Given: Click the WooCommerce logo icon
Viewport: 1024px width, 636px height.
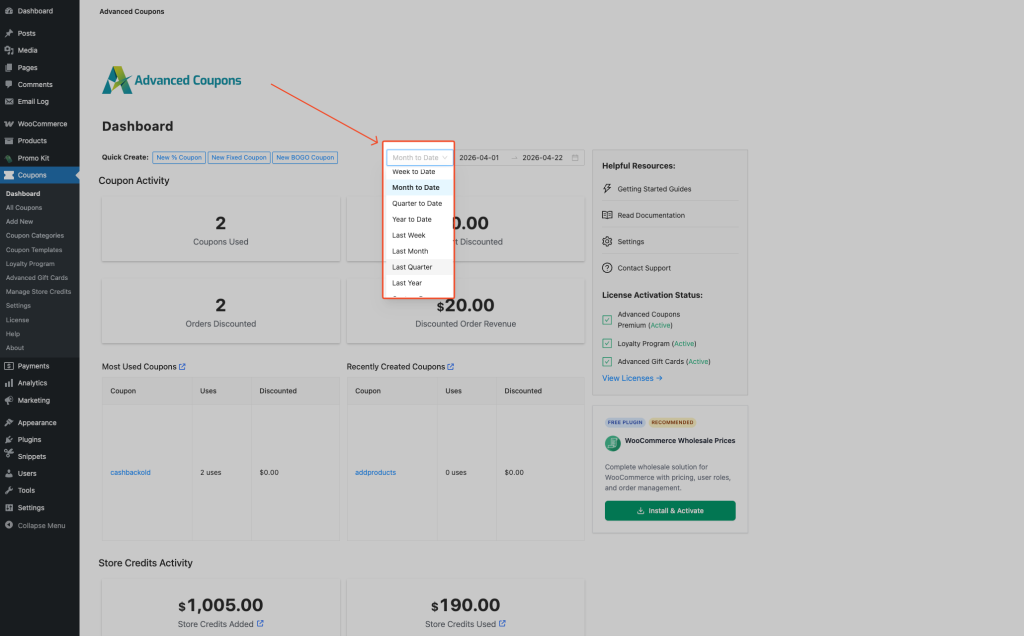Looking at the screenshot, I should coord(8,123).
